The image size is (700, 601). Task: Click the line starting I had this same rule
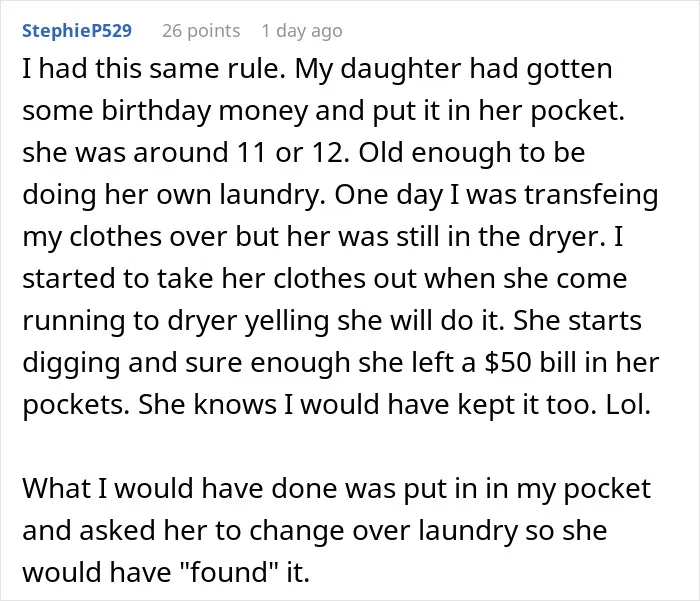317,69
